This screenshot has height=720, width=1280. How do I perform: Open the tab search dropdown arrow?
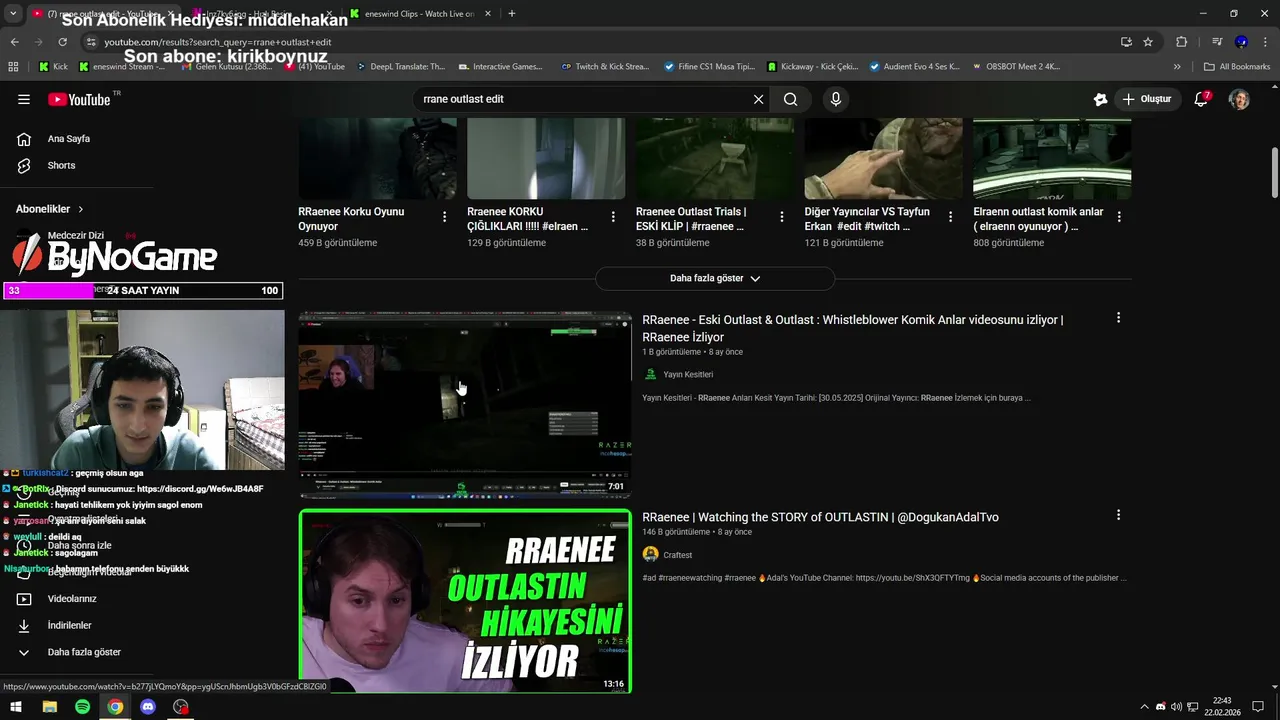coord(13,14)
